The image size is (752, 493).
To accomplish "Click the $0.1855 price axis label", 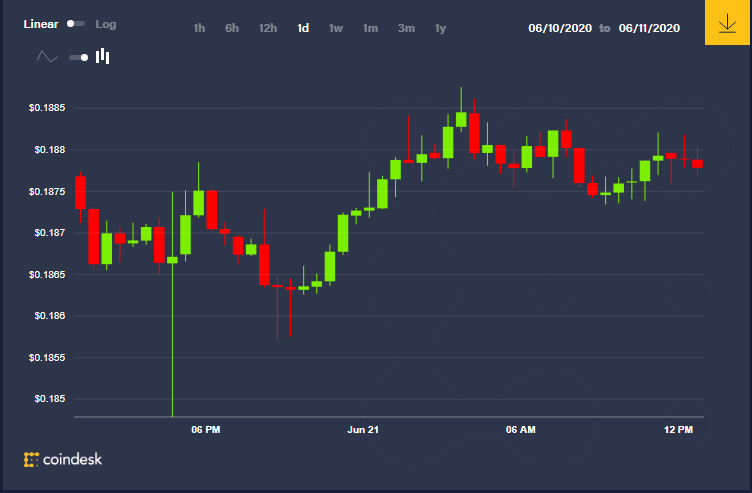I will [x=47, y=357].
